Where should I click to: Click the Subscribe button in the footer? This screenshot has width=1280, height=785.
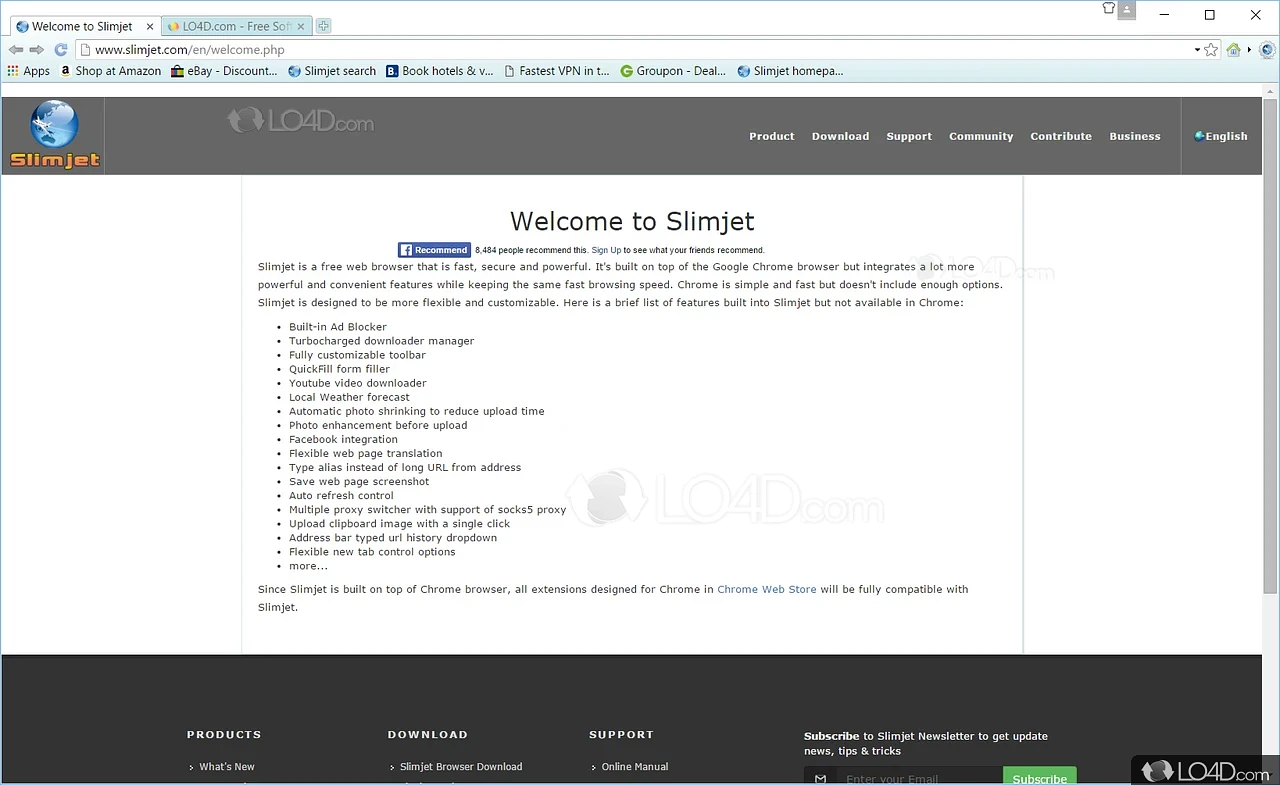1039,778
